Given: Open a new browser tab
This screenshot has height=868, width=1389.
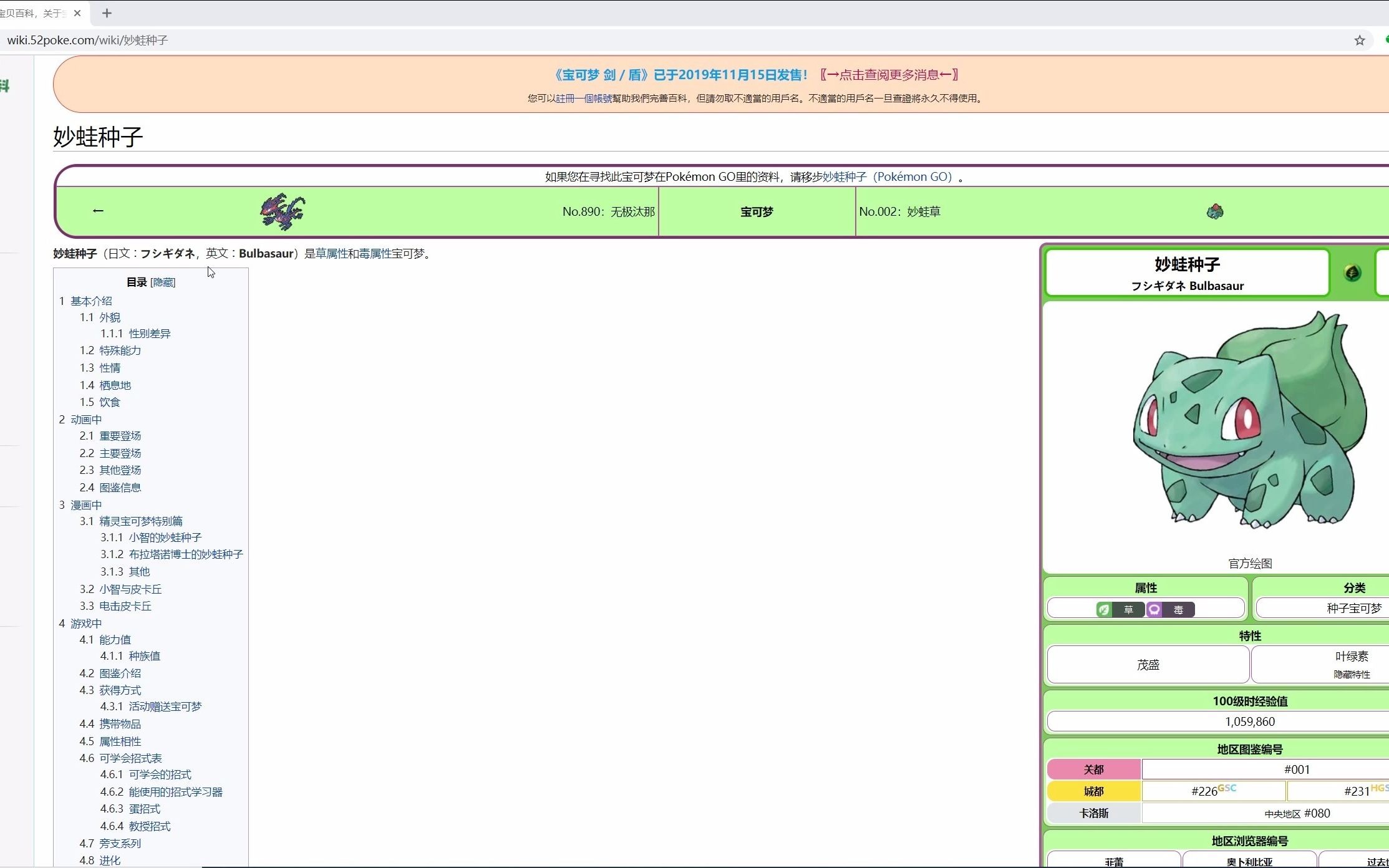Looking at the screenshot, I should point(107,13).
